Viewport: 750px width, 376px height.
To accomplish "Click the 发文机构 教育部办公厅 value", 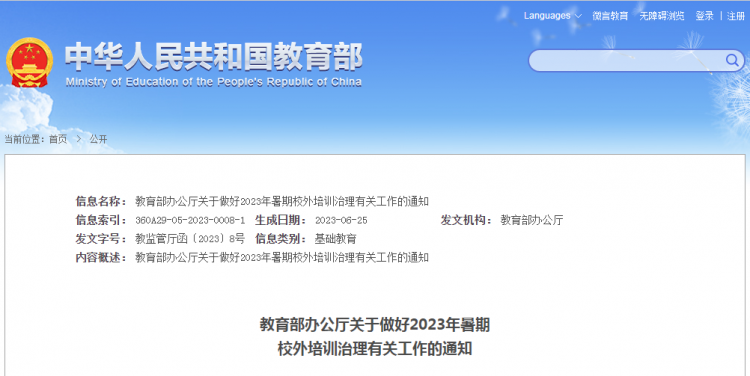I will [x=532, y=220].
